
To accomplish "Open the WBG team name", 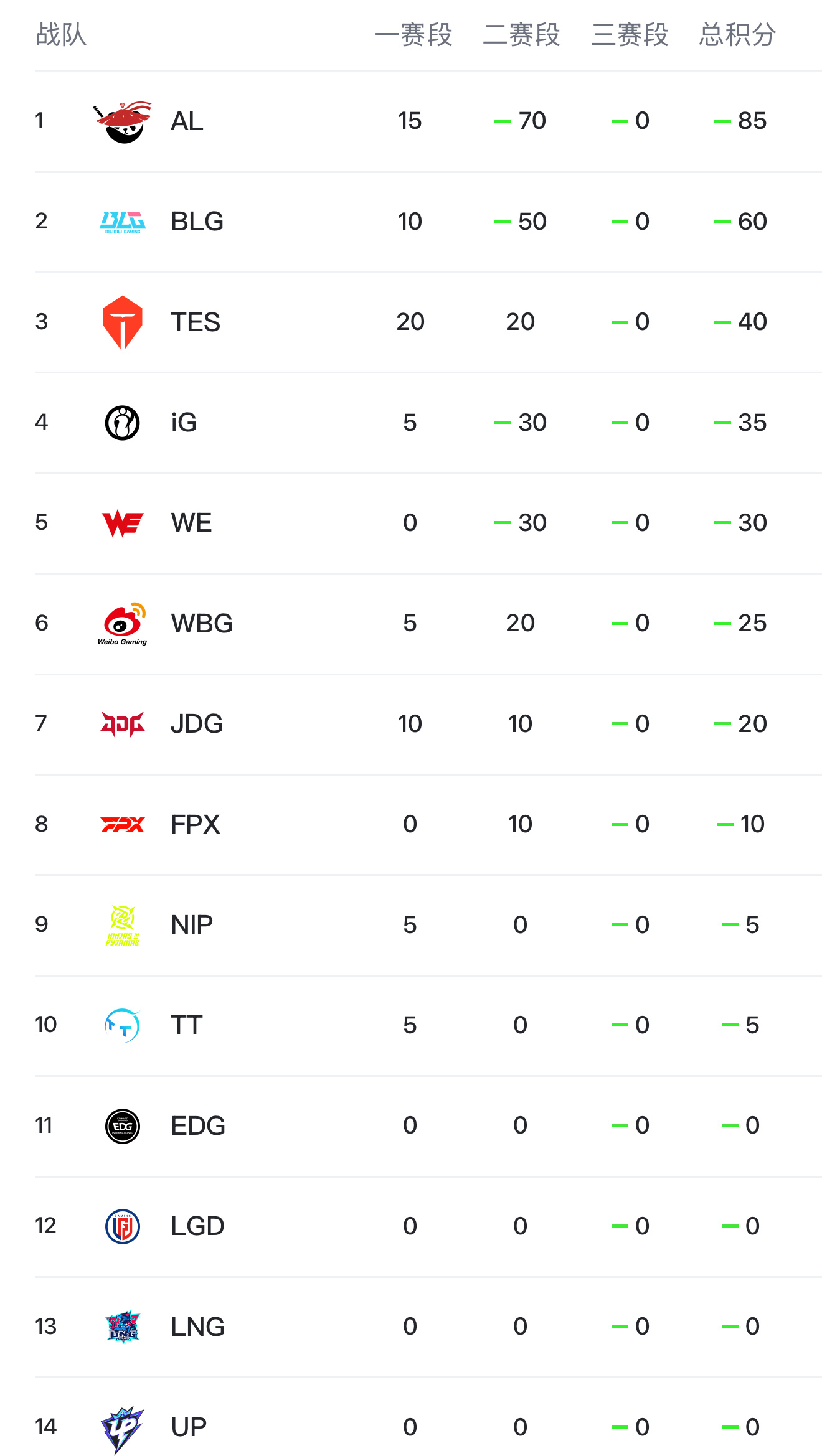I will (x=202, y=623).
